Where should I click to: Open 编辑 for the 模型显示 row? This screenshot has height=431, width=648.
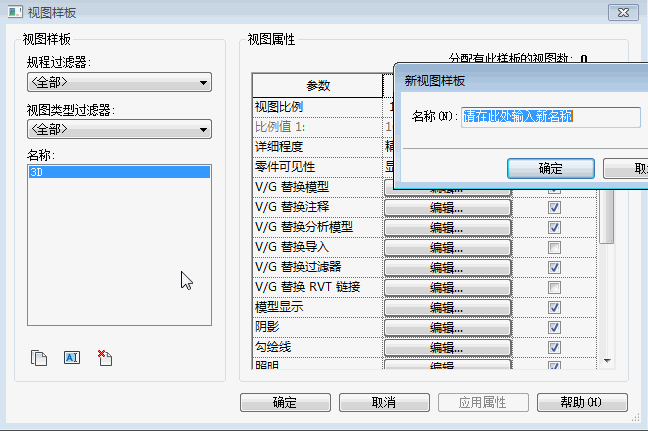point(447,307)
